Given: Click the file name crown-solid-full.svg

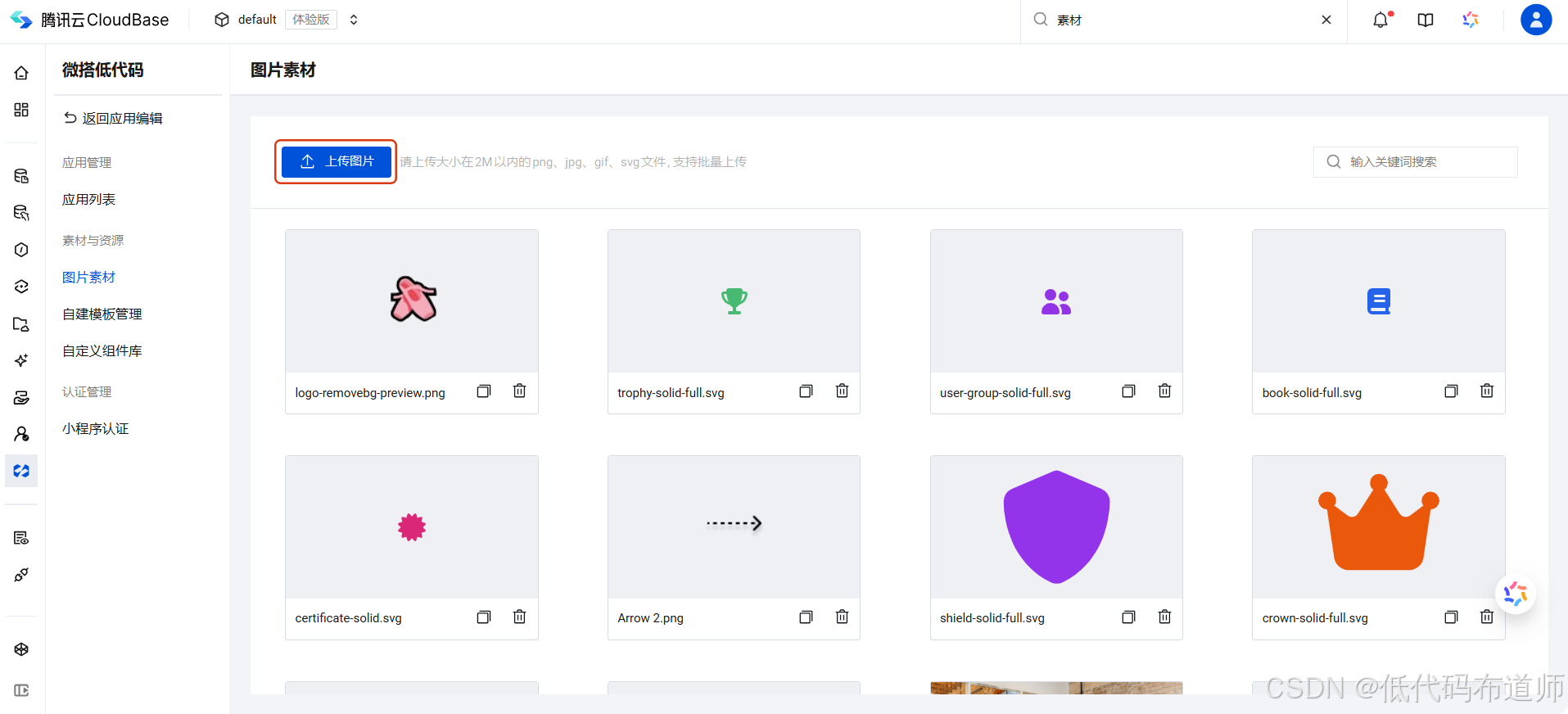Looking at the screenshot, I should 1315,618.
